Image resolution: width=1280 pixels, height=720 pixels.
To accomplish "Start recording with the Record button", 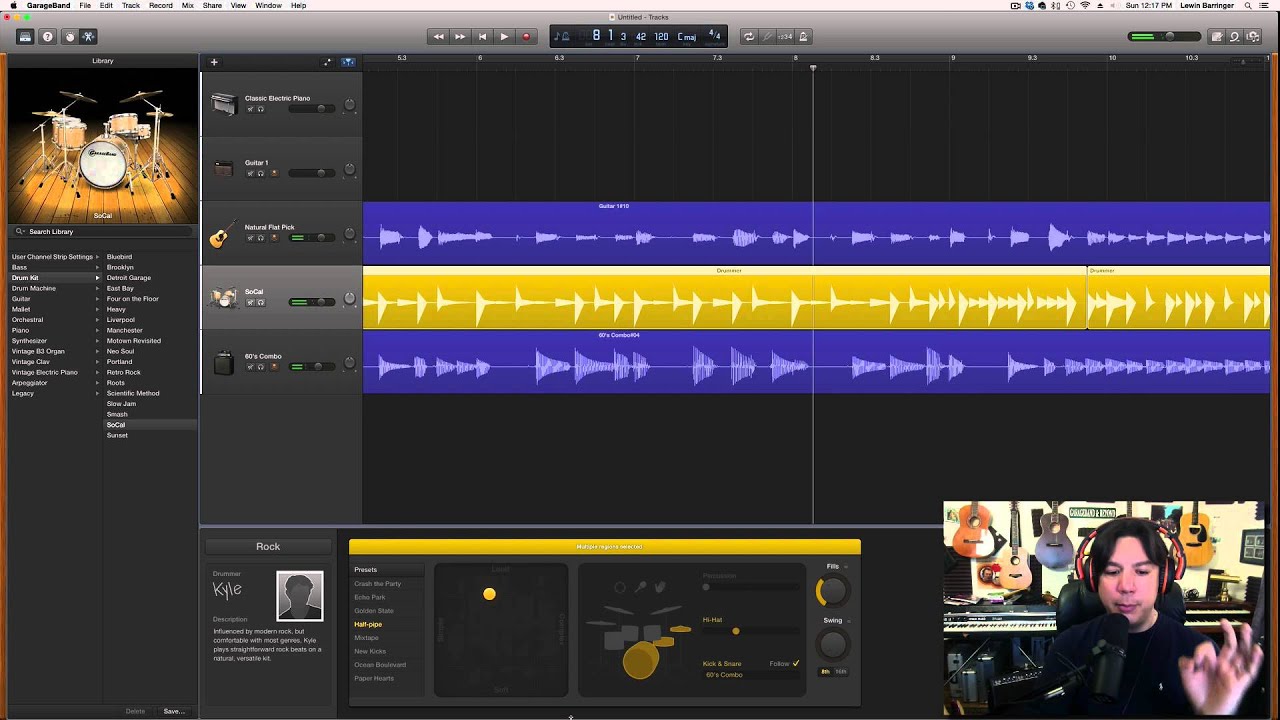I will (526, 37).
